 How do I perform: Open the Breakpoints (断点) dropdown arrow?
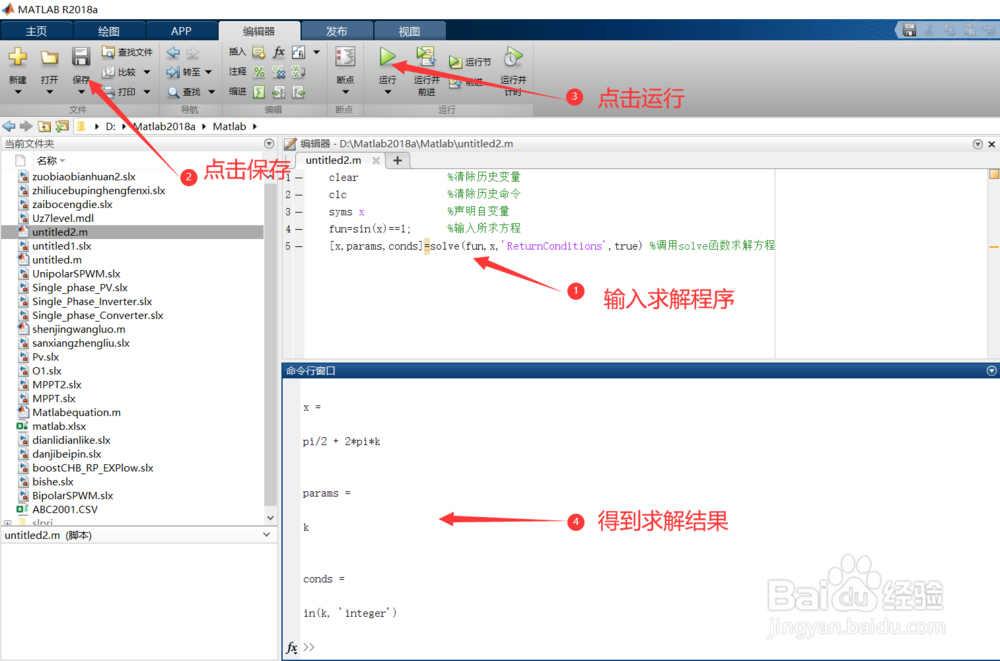(345, 92)
